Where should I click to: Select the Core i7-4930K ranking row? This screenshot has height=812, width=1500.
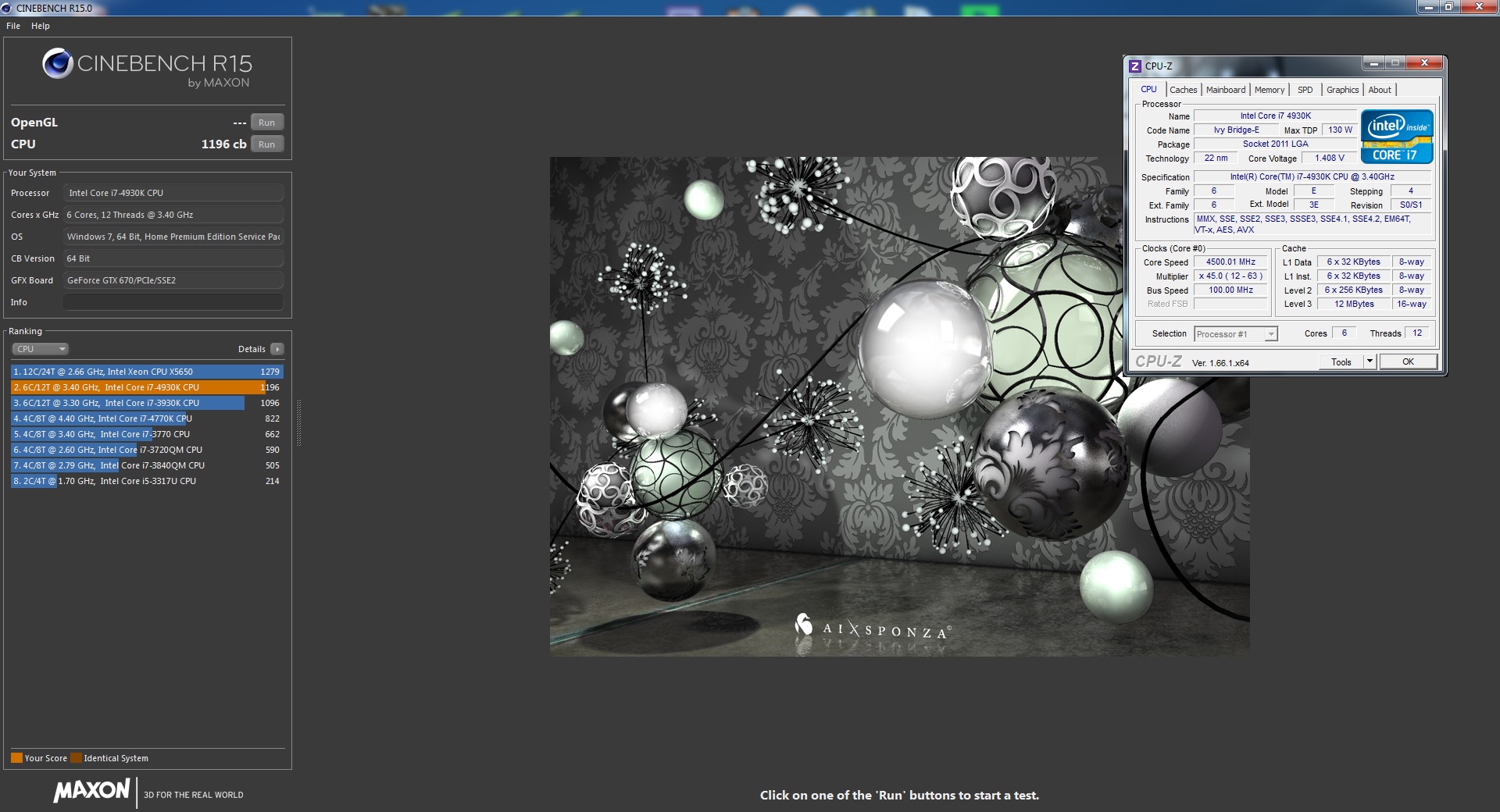tap(146, 387)
